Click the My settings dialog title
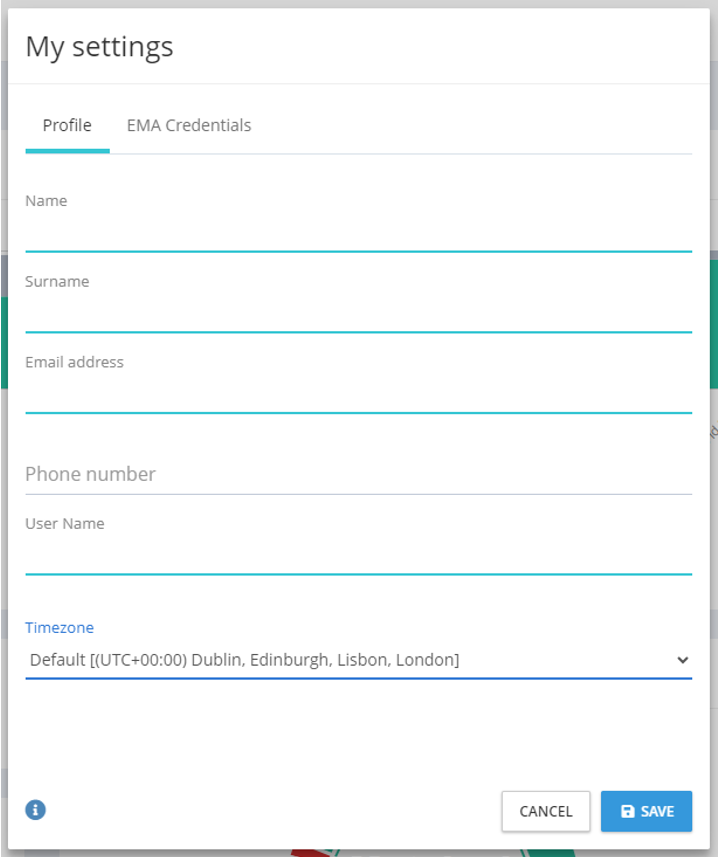Viewport: 719px width, 857px height. pos(99,46)
